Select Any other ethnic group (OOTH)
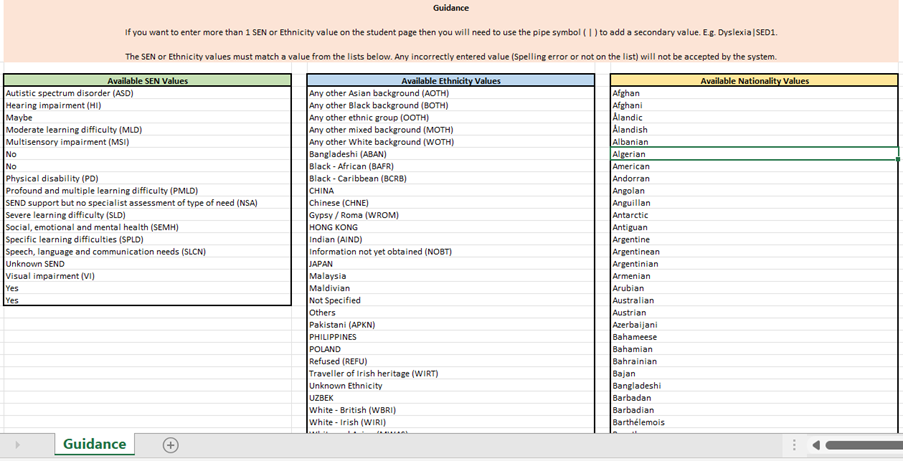The height and width of the screenshot is (461, 903). click(451, 117)
